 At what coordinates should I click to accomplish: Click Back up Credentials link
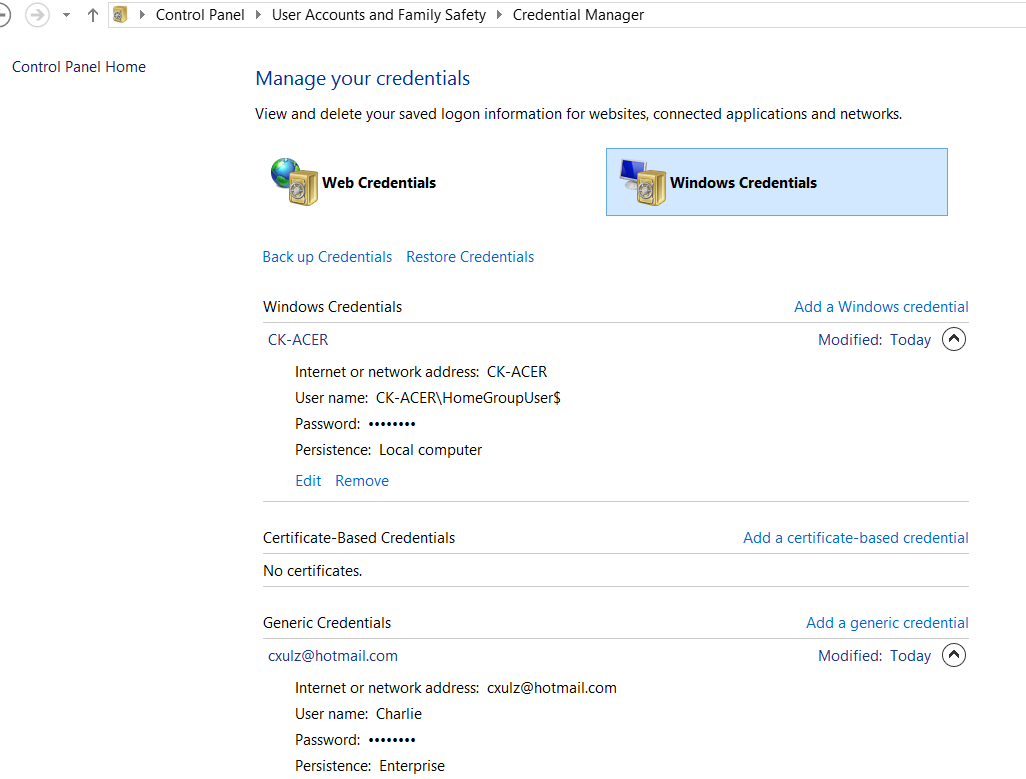click(327, 257)
